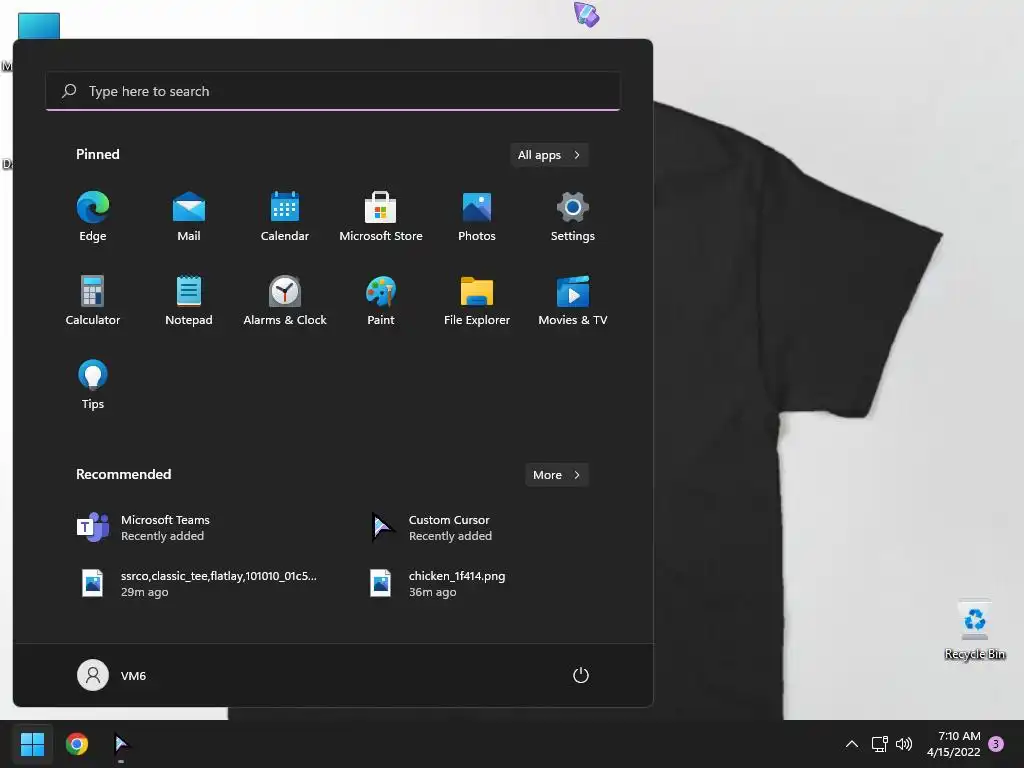
Task: Open Alarms & Clock
Action: coord(285,300)
